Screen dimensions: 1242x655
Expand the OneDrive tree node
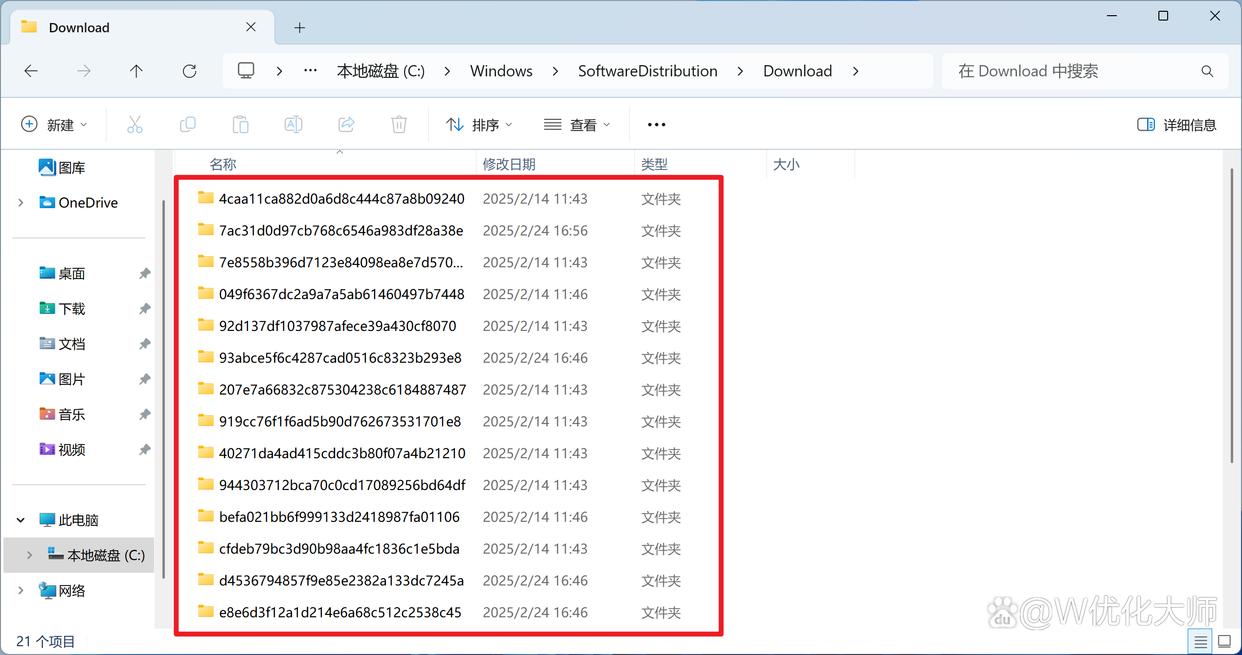pos(21,203)
